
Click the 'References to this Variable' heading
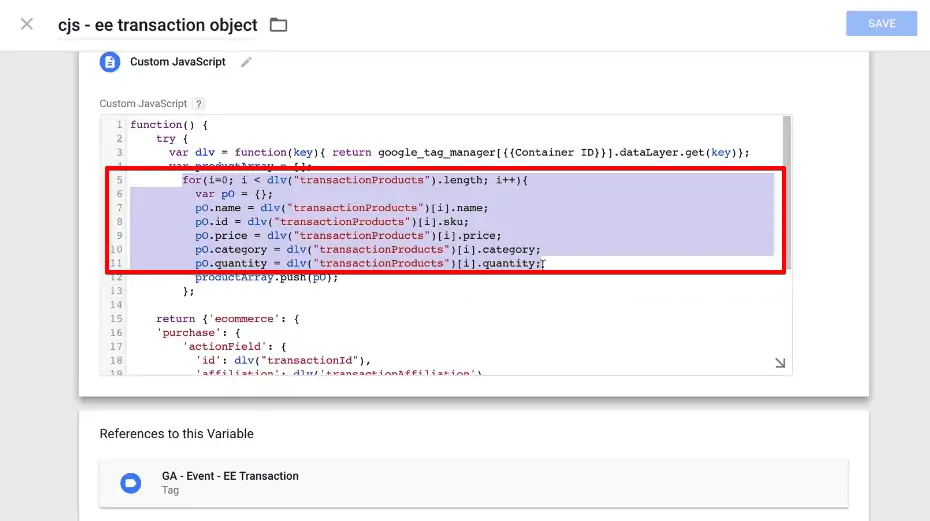[177, 434]
